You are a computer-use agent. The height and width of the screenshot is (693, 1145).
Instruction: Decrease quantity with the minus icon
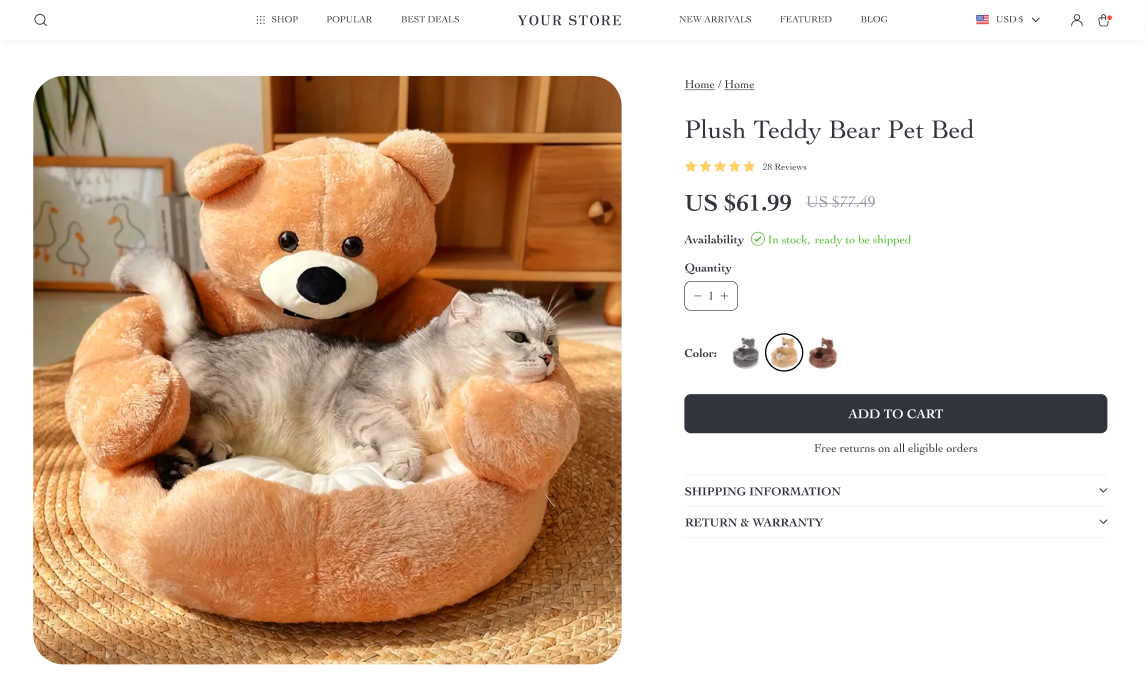coord(698,296)
